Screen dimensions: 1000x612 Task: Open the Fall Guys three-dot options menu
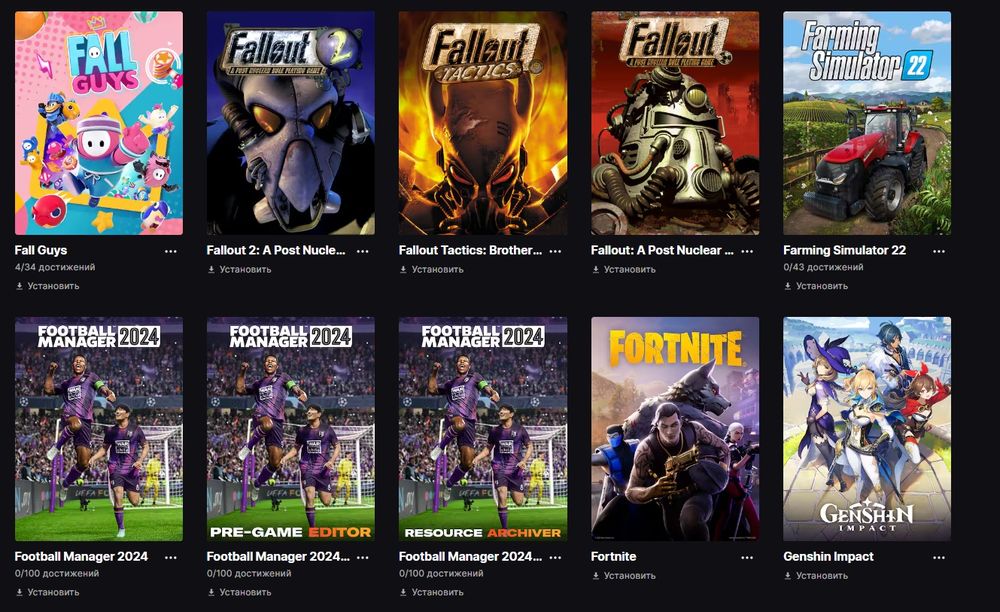171,250
